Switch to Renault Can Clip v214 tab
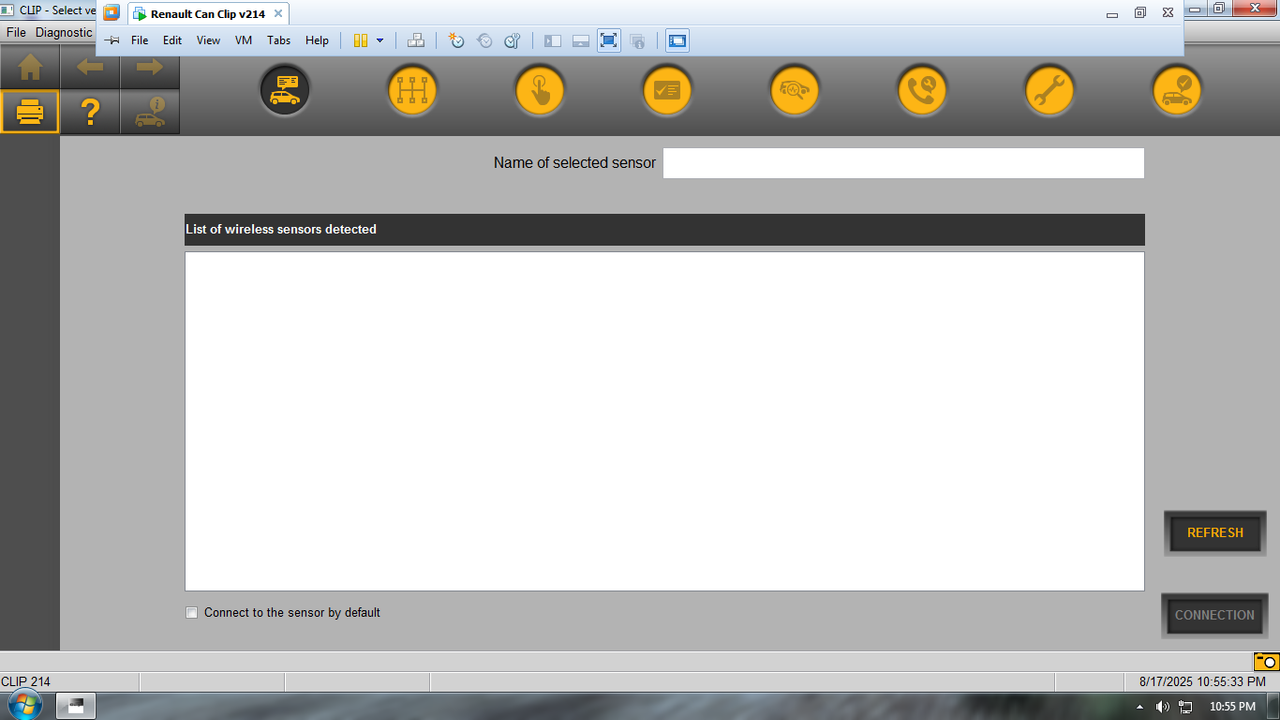 coord(208,14)
